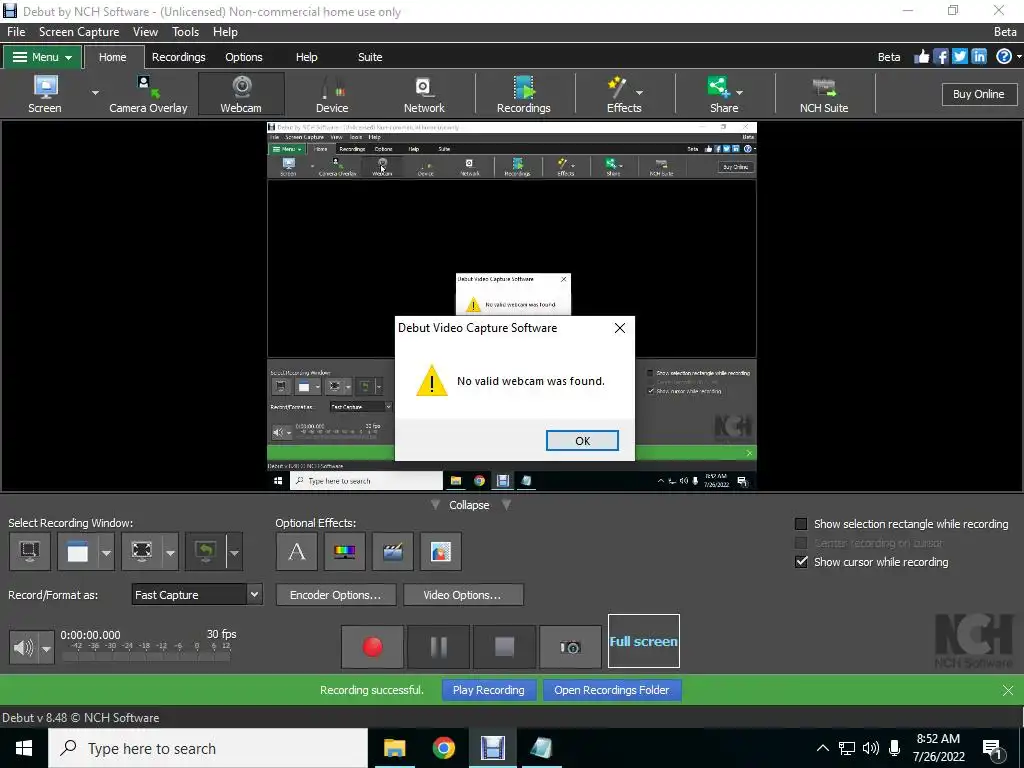Image resolution: width=1024 pixels, height=768 pixels.
Task: Open the green Menu dropdown
Action: (x=42, y=57)
